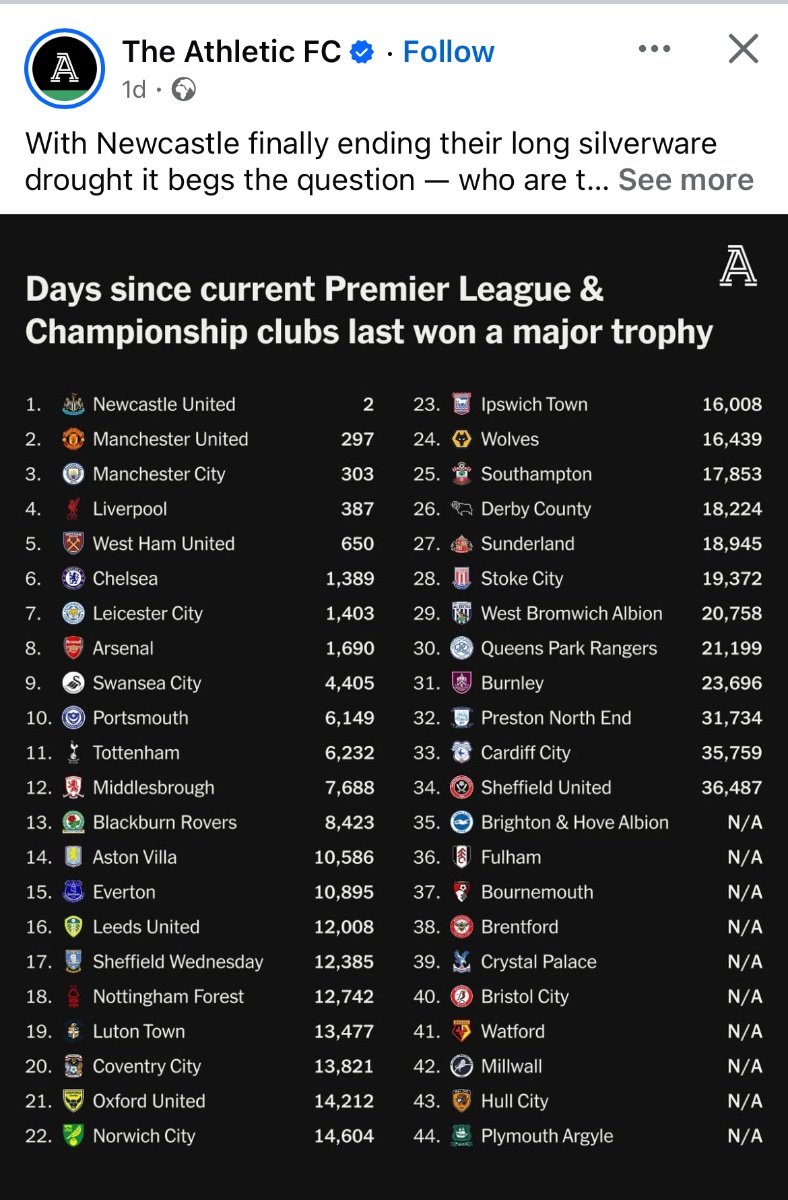Click the globe public audience icon
This screenshot has width=788, height=1200.
coord(184,90)
